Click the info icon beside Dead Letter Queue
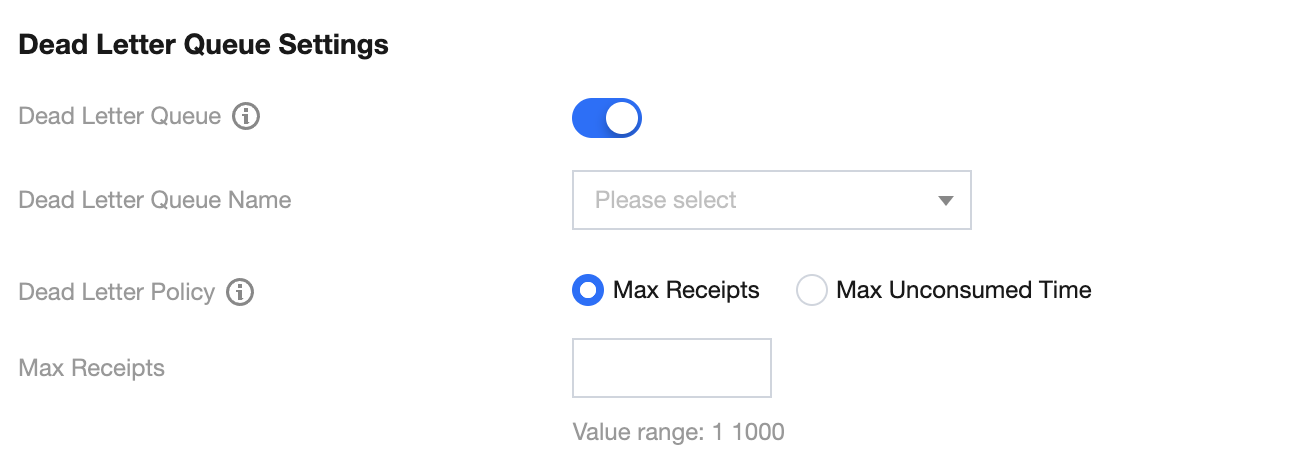This screenshot has height=468, width=1290. pyautogui.click(x=246, y=117)
